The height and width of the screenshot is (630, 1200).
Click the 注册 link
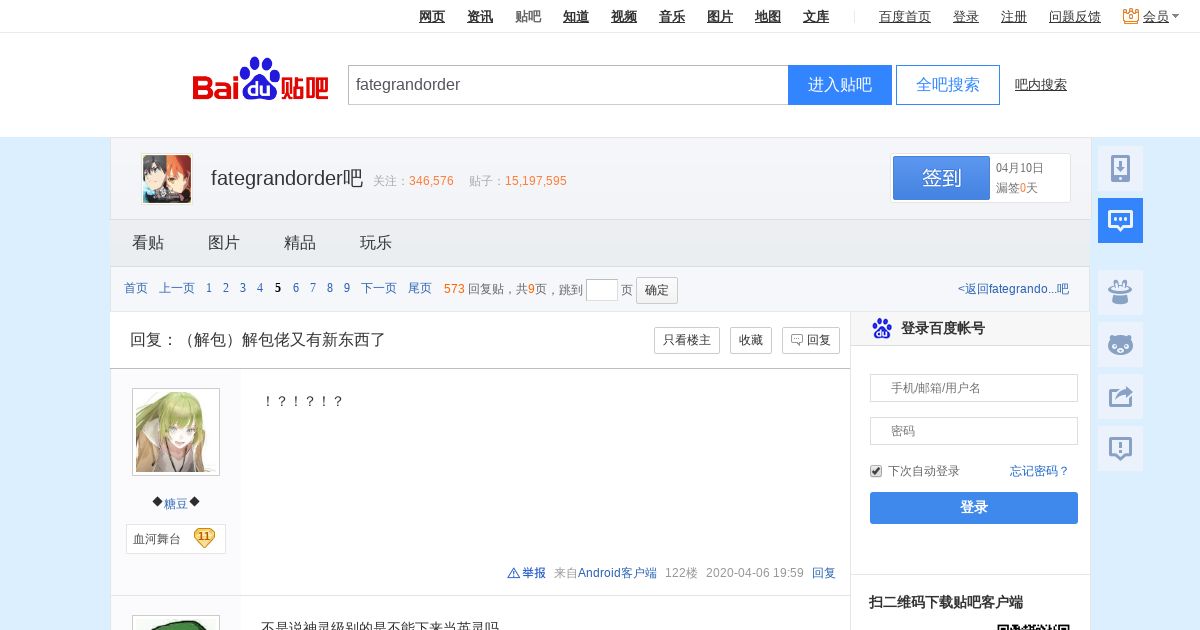[1014, 16]
